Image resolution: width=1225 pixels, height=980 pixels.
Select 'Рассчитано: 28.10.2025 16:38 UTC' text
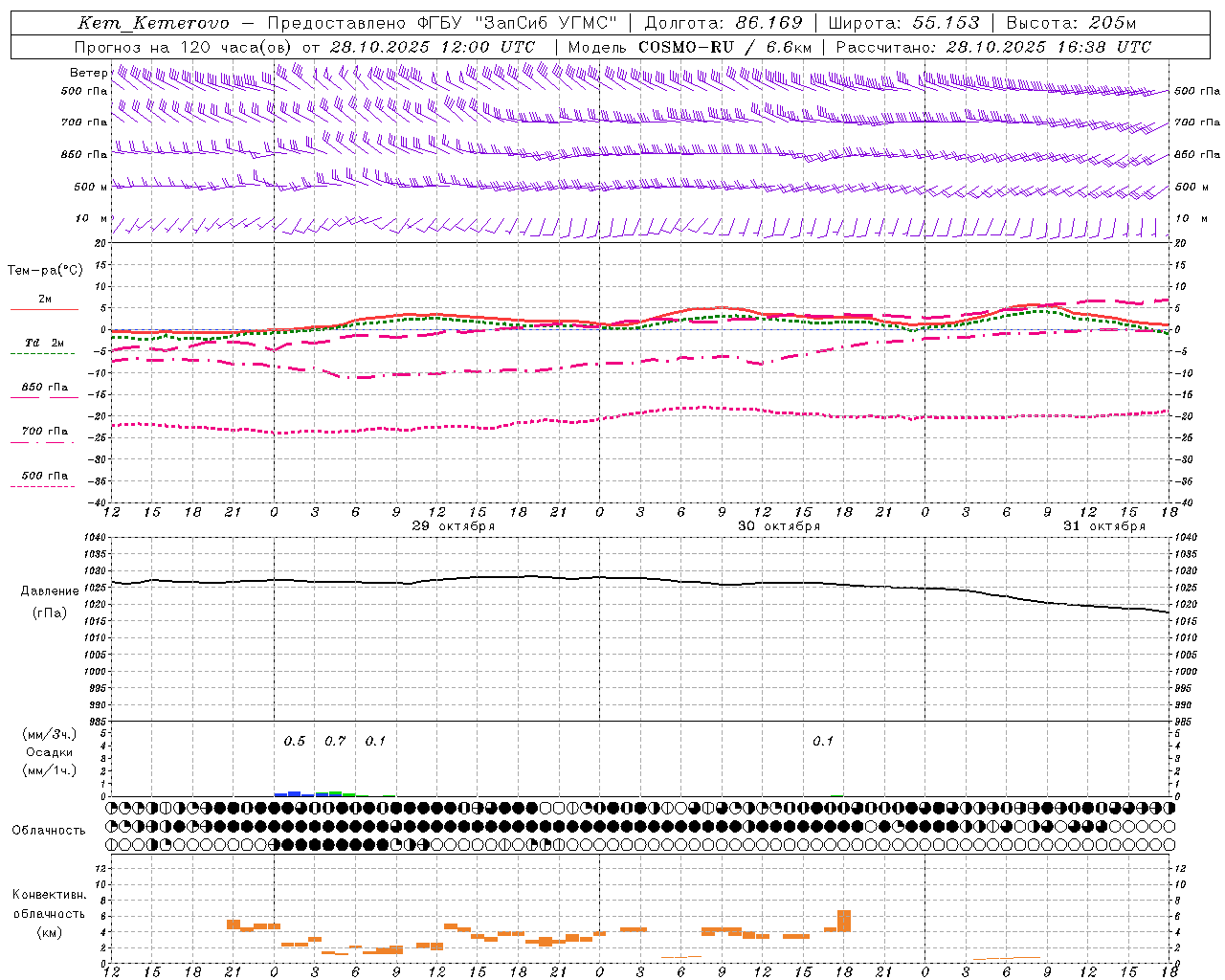point(993,47)
